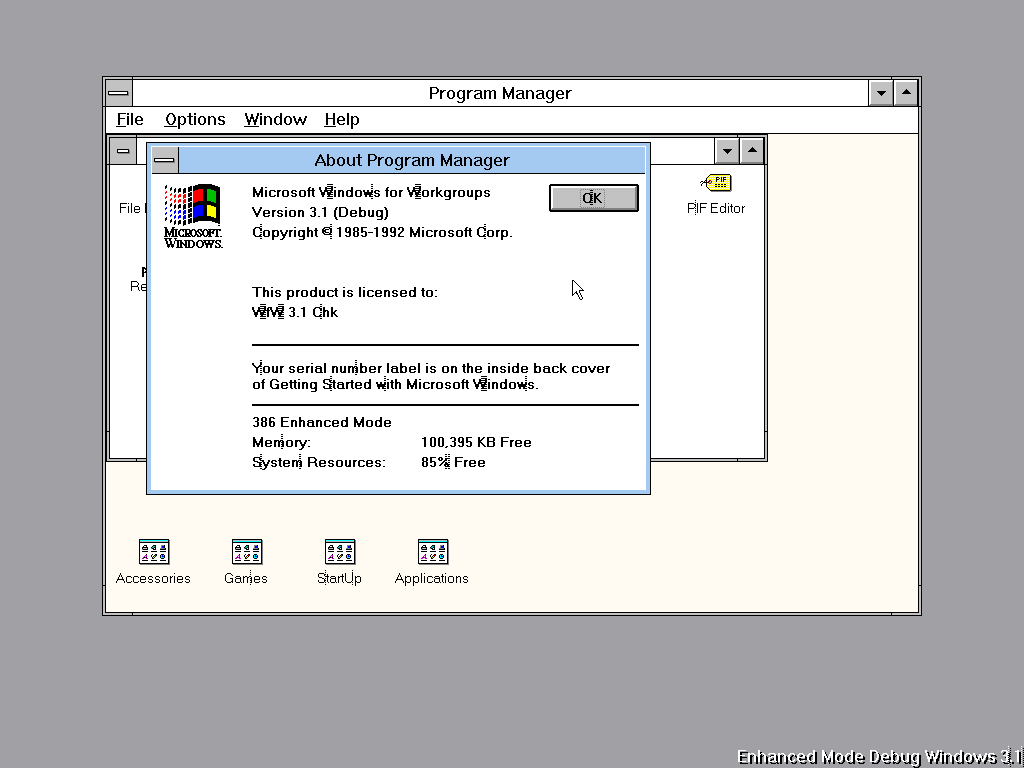Click the 'Memory:' label
The image size is (1024, 768).
[281, 443]
